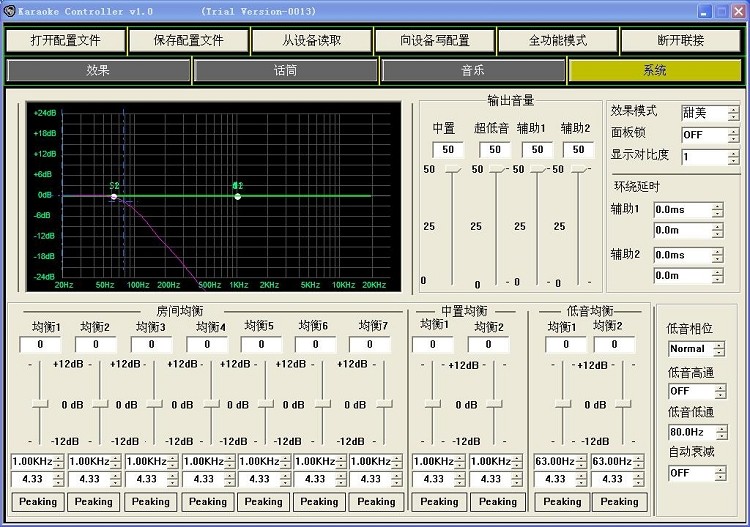The image size is (750, 527).
Task: Click the 辅助1 volume slider handle
Action: 538,169
